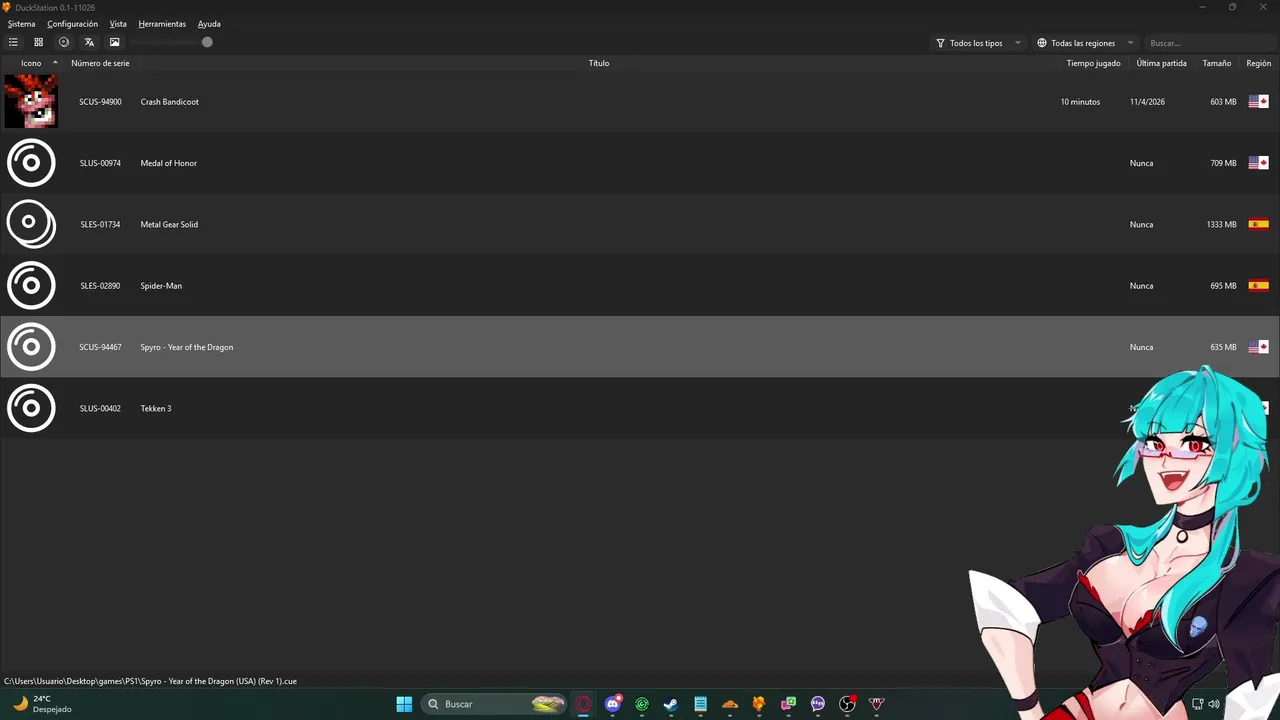The width and height of the screenshot is (1280, 720).
Task: Open Steam from the taskbar
Action: click(671, 704)
